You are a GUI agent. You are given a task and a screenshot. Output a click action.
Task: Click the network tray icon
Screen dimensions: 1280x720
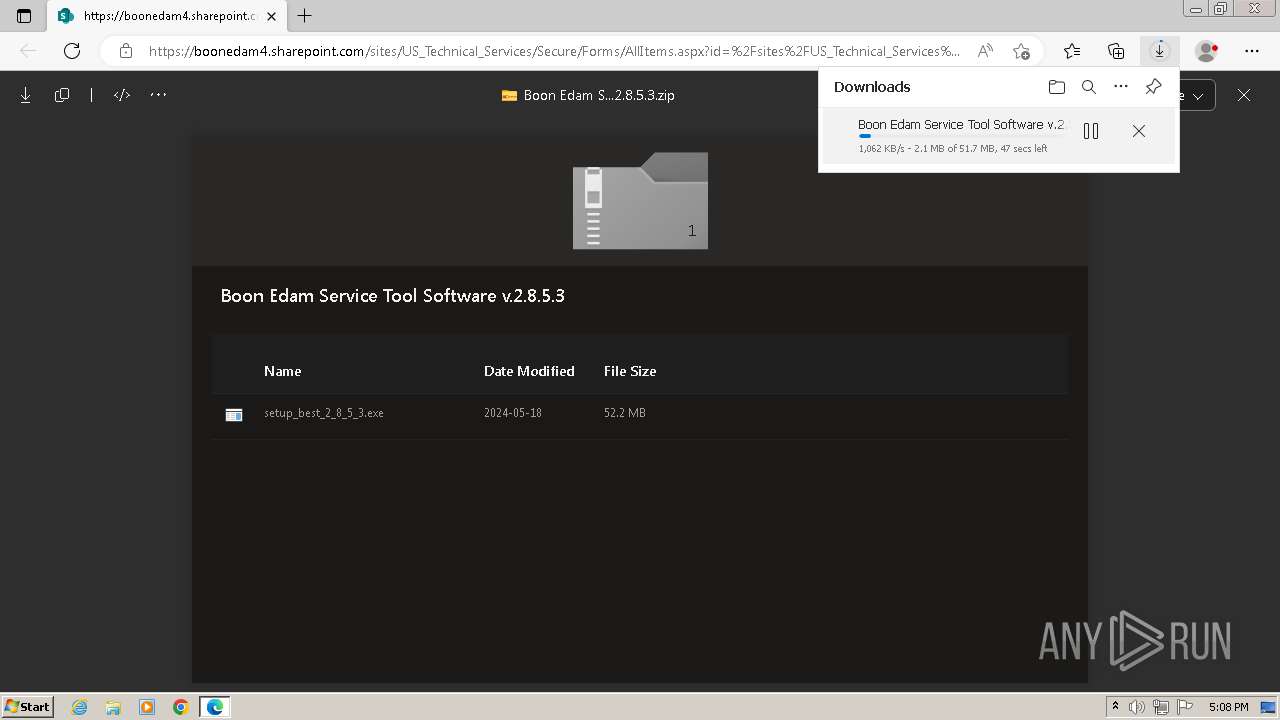pos(1161,707)
